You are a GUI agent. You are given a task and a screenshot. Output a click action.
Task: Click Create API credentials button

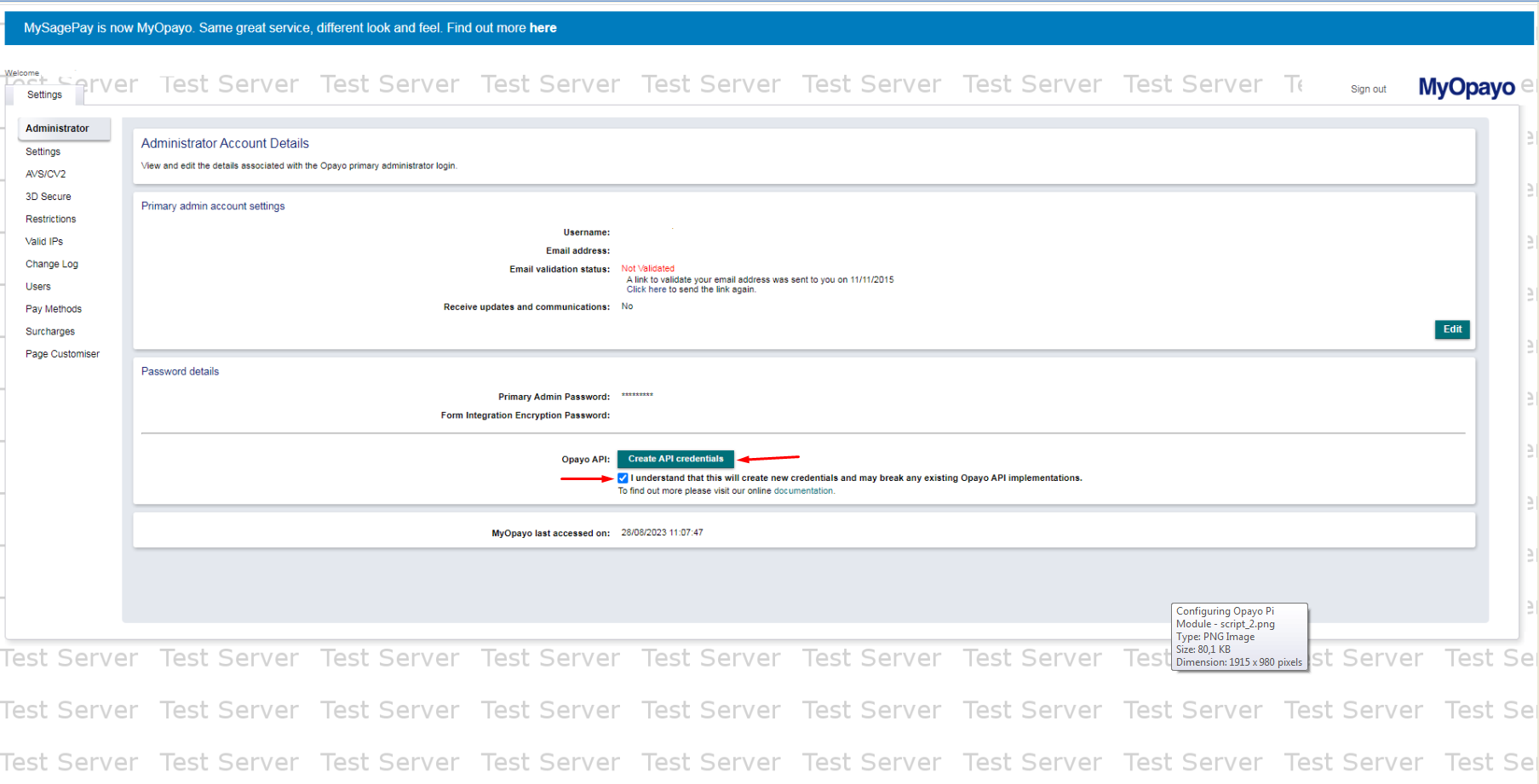(x=675, y=459)
